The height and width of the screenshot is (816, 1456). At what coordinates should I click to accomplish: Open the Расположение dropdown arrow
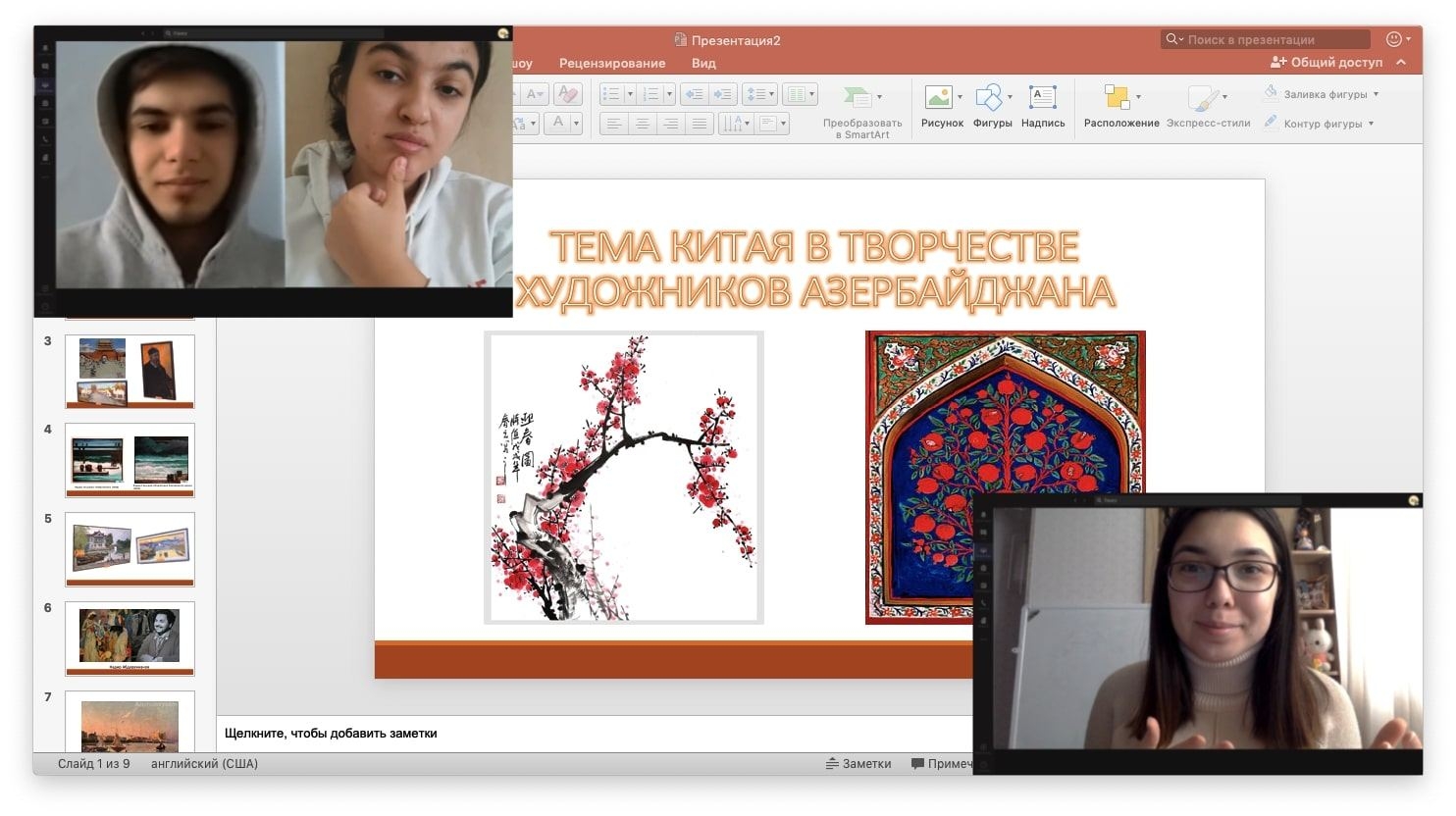tap(1138, 97)
